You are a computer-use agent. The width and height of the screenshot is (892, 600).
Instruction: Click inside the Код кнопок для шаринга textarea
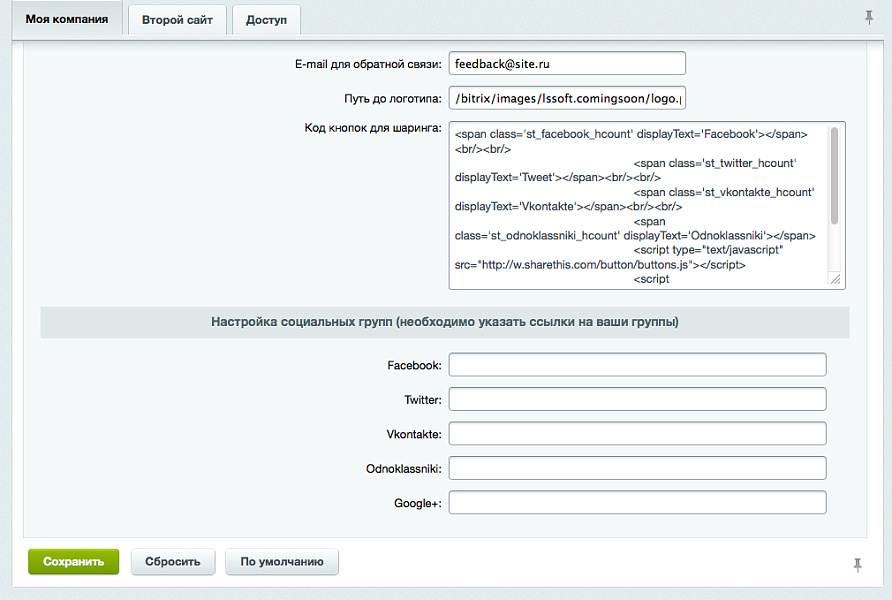point(637,205)
